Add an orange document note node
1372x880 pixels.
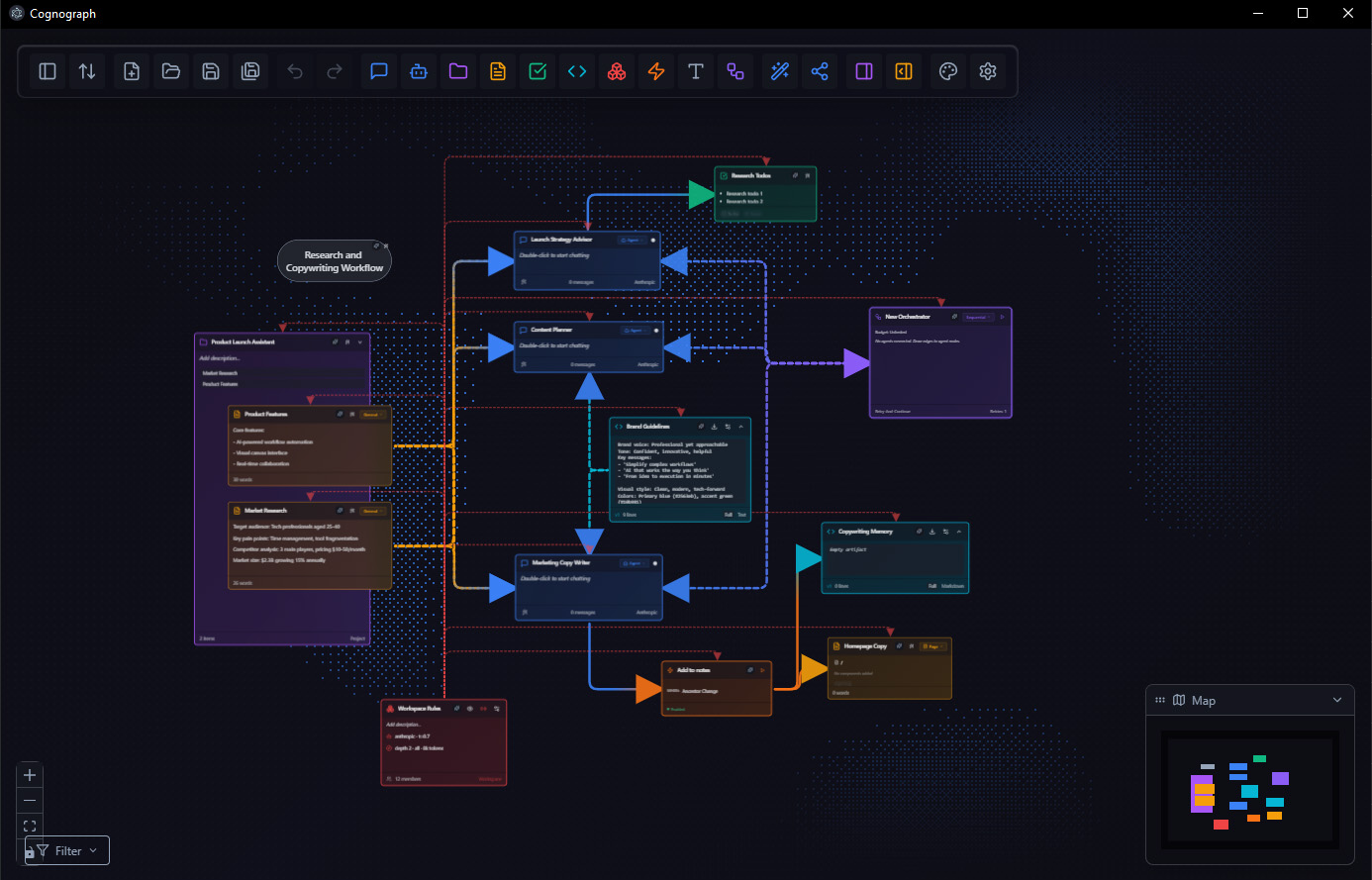pyautogui.click(x=497, y=70)
